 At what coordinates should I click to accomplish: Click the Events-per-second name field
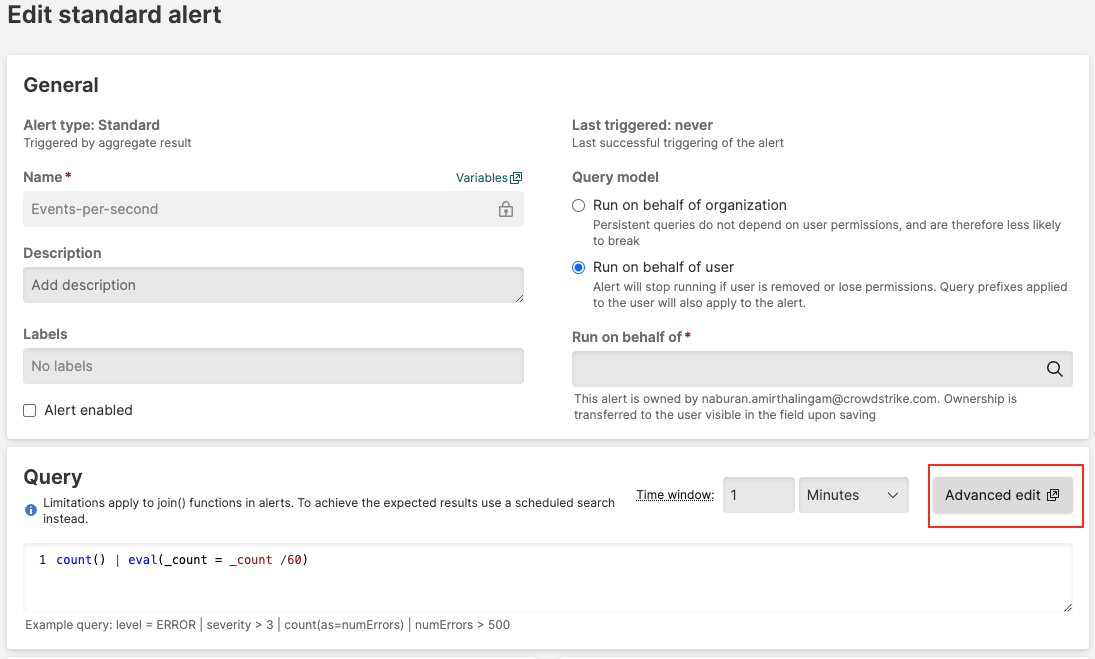tap(260, 210)
